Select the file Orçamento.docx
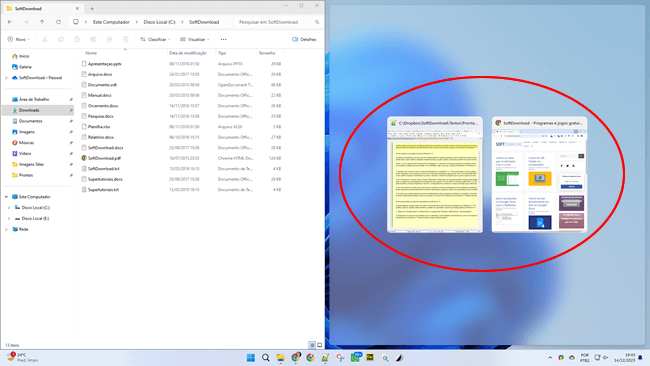Viewport: 650px width, 366px height. click(x=103, y=106)
